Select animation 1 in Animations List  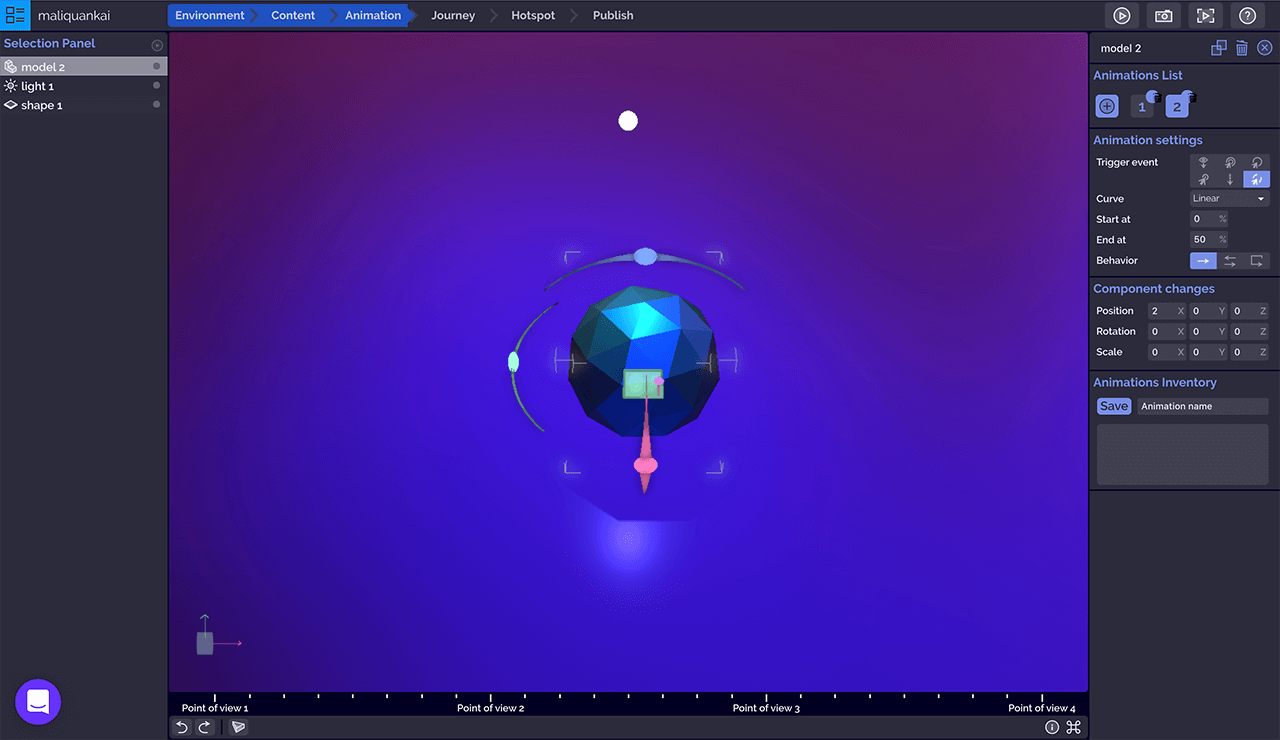[1142, 106]
